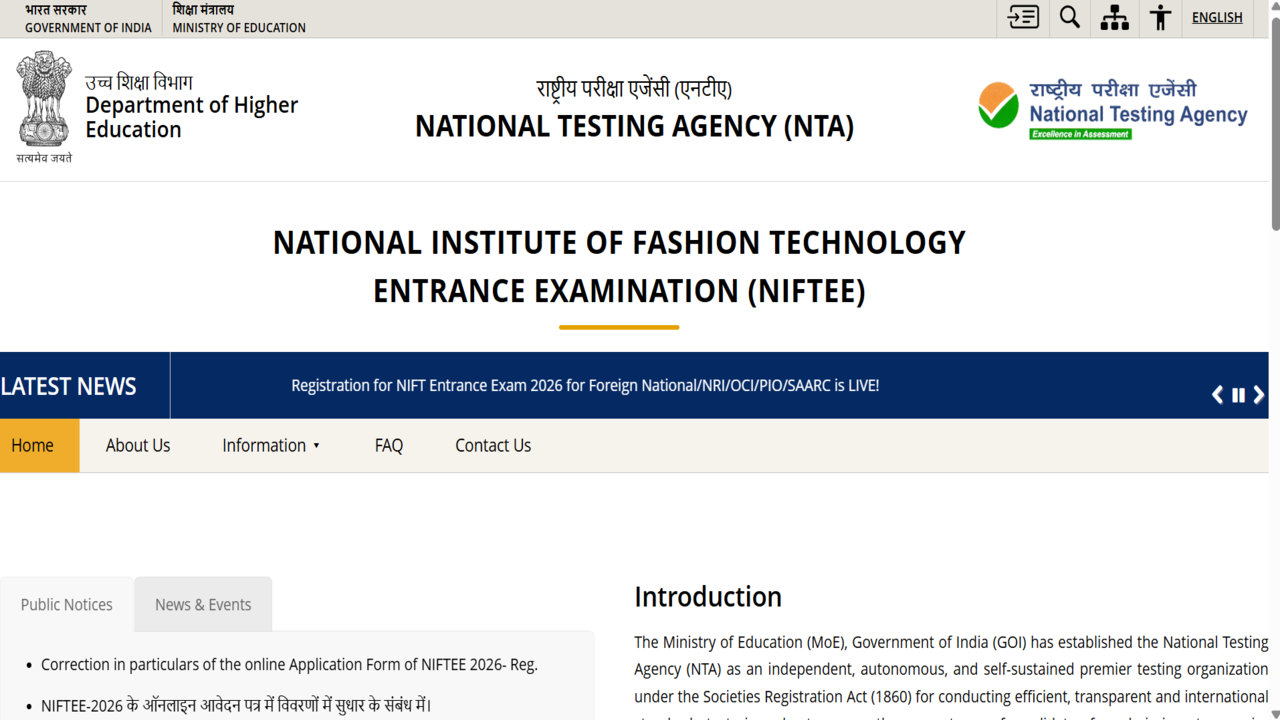
Task: Open the About Us page
Action: pos(138,446)
